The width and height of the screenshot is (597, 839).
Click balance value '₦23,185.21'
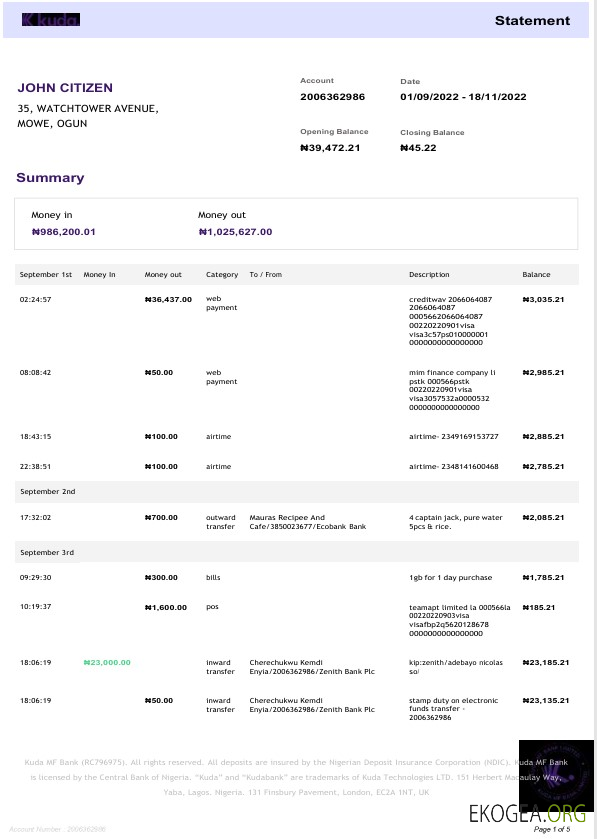pyautogui.click(x=546, y=662)
